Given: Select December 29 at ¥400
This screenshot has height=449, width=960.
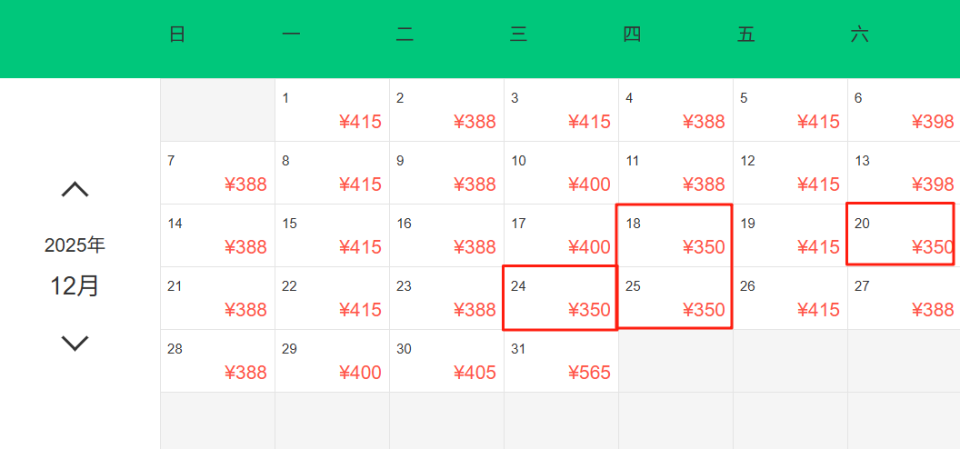Looking at the screenshot, I should click(x=332, y=361).
